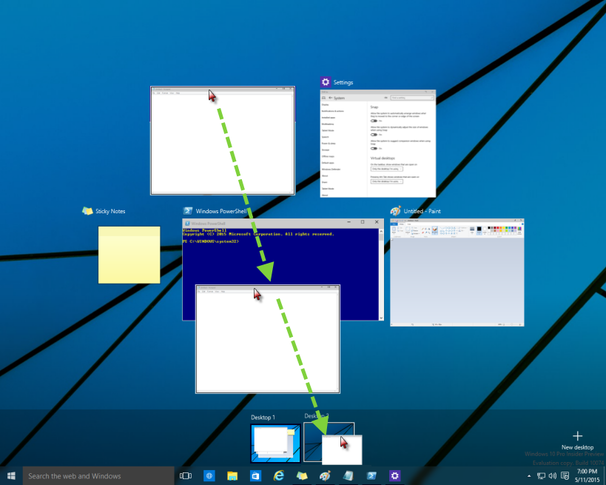This screenshot has width=606, height=485.
Task: Toggle the third Snap switch in Settings
Action: [374, 148]
